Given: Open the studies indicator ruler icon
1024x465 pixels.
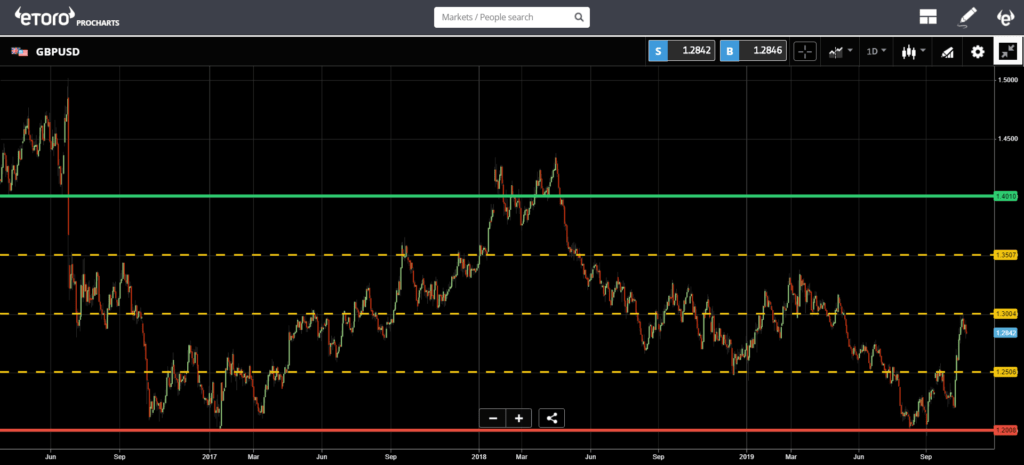Looking at the screenshot, I should [944, 51].
